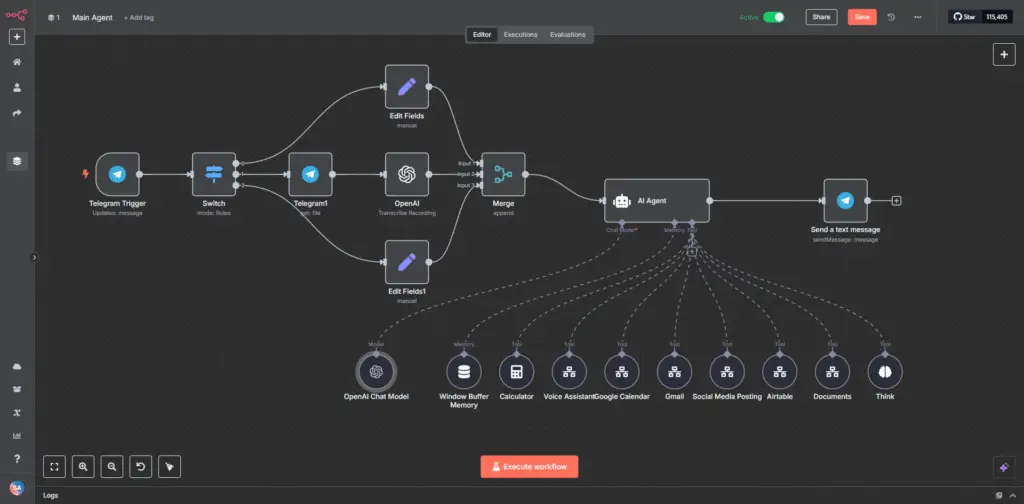This screenshot has width=1024, height=504.
Task: Select the Think tool node
Action: 885,372
